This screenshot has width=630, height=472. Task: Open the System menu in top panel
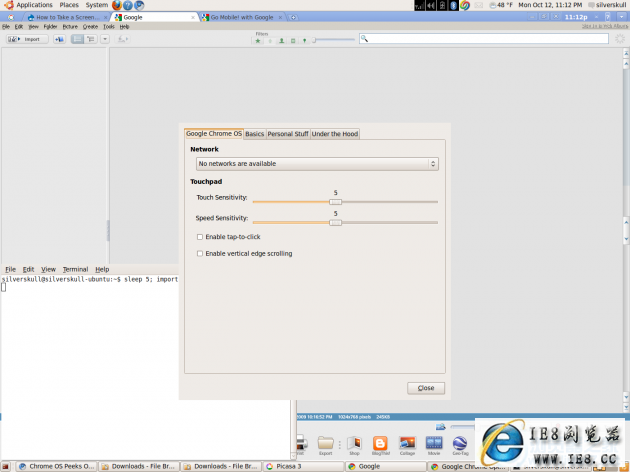[96, 5]
